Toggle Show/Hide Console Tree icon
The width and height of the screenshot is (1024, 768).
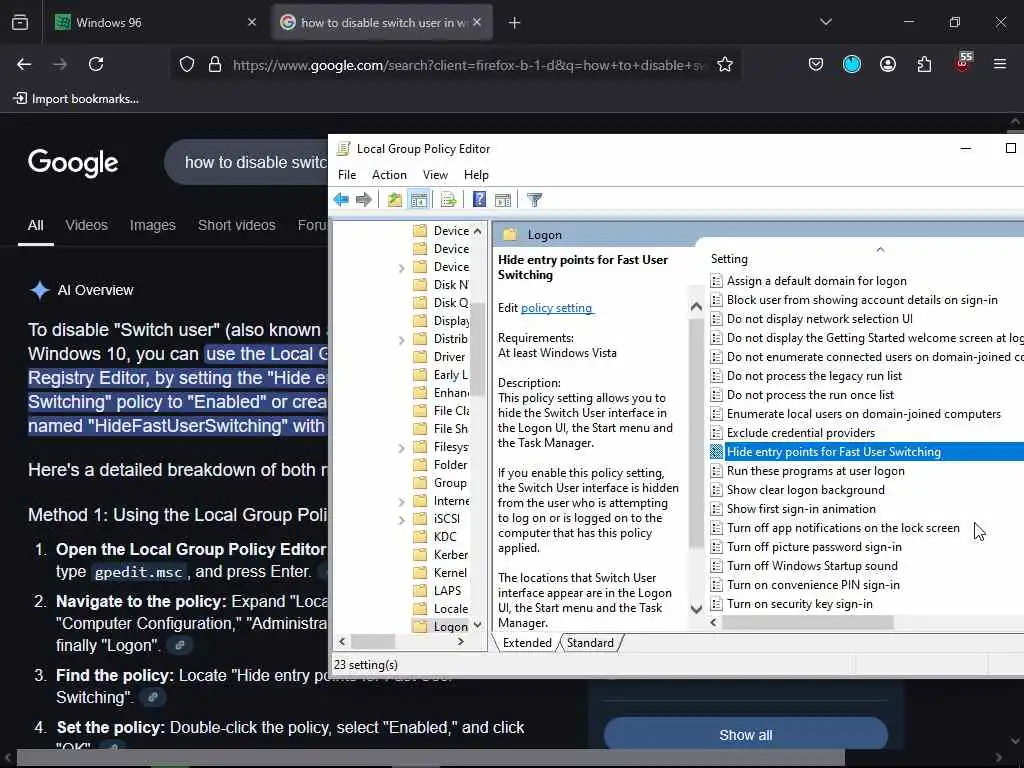419,200
